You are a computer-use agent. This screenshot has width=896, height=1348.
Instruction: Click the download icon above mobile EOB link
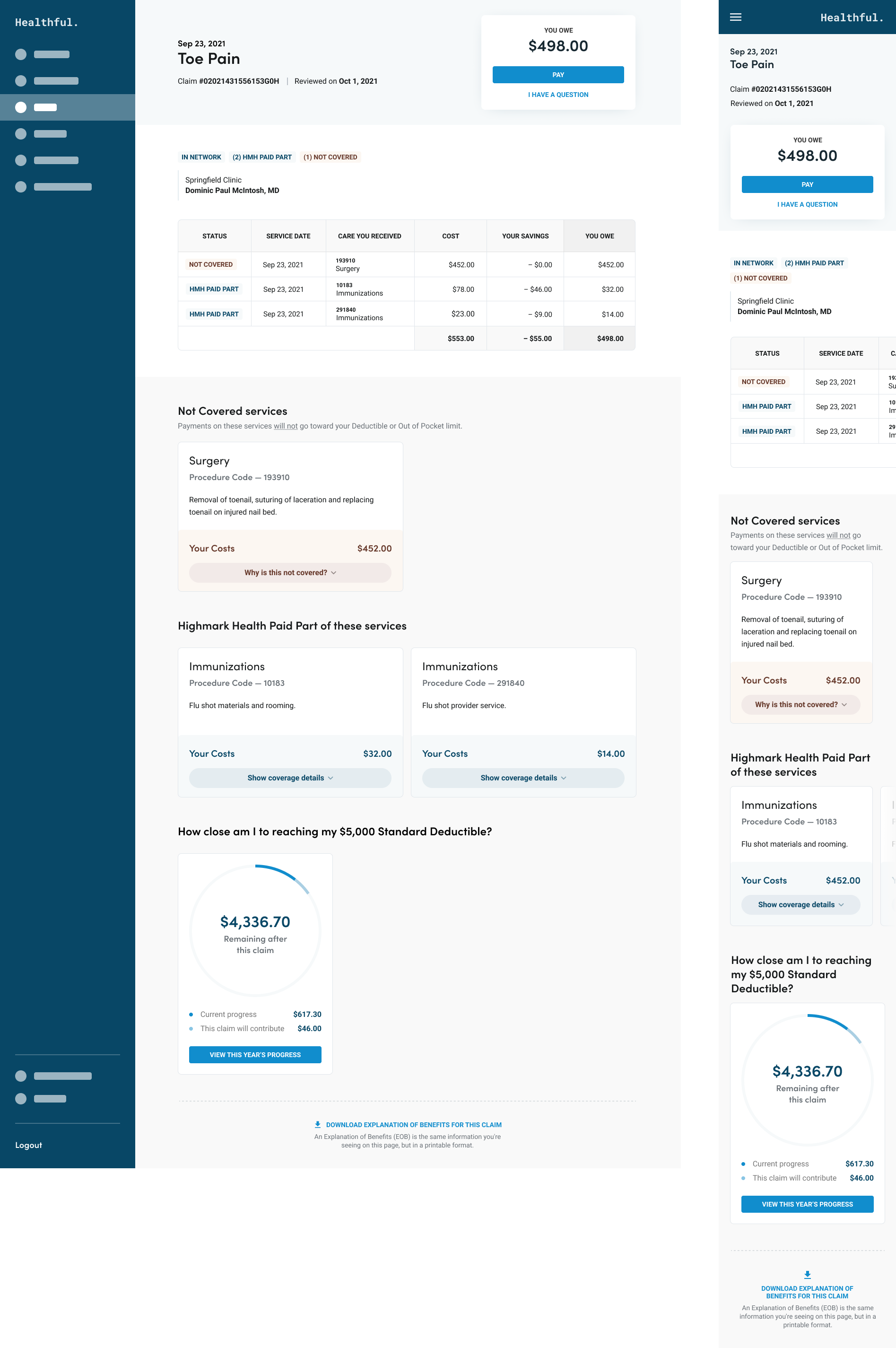(807, 1274)
